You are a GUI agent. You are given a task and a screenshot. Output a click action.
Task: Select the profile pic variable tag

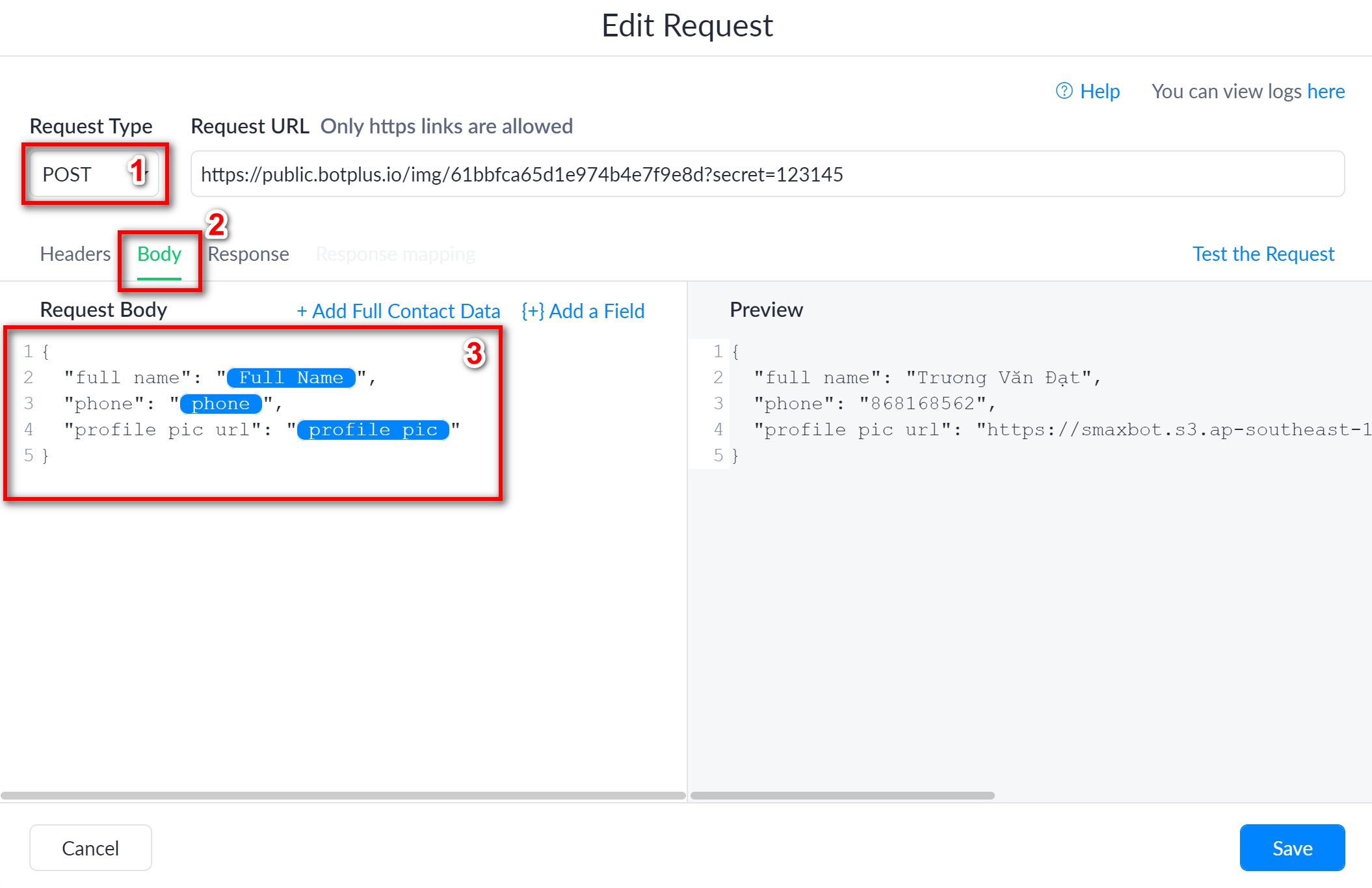pyautogui.click(x=373, y=429)
